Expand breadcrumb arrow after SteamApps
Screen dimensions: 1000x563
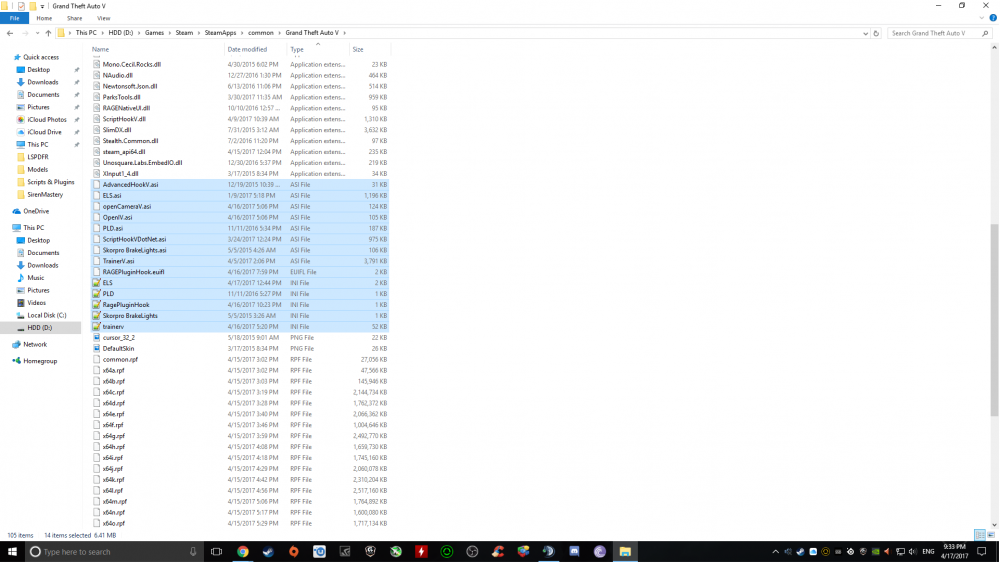coord(242,33)
